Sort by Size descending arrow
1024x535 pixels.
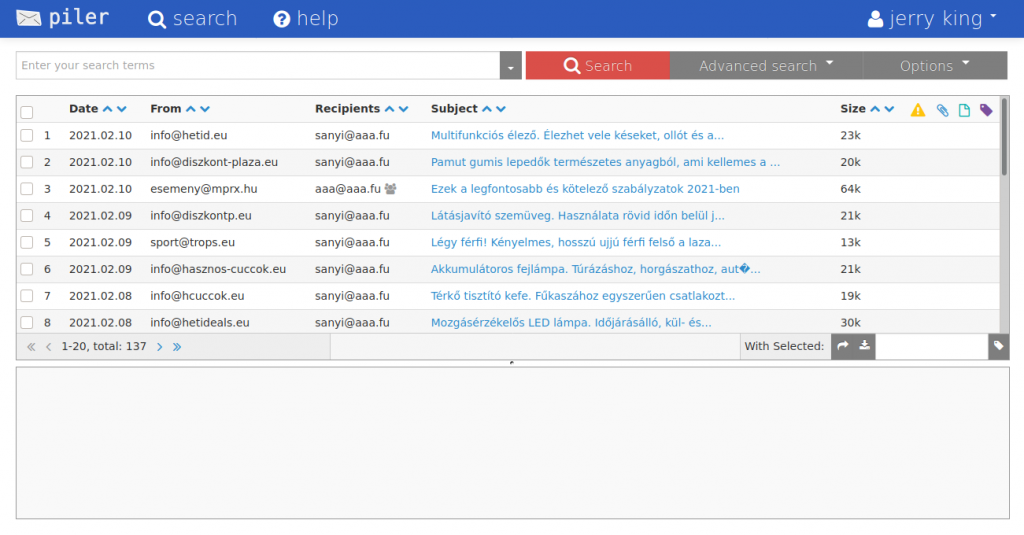[889, 109]
